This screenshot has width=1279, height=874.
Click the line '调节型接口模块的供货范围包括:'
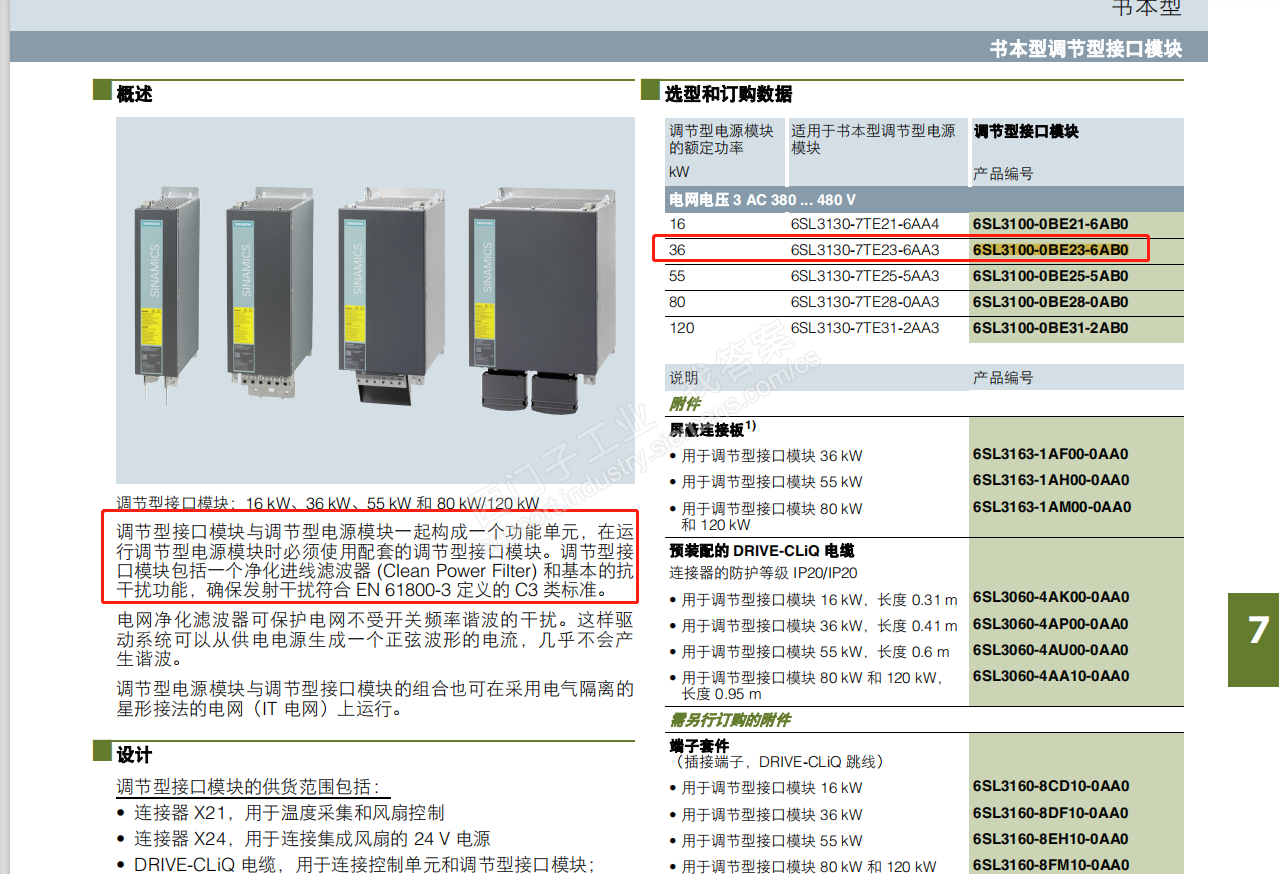(248, 786)
